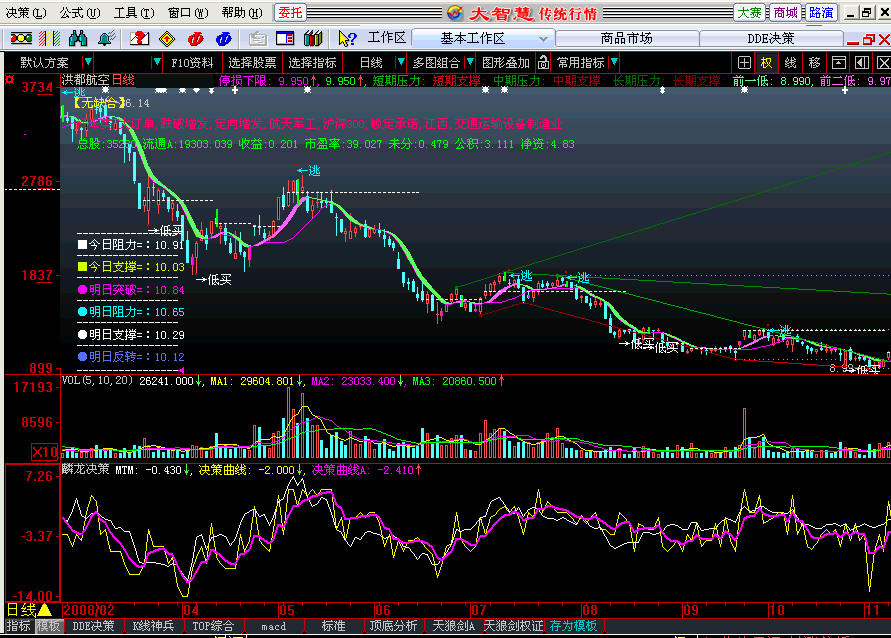Open the 工具(T) menu

134,12
